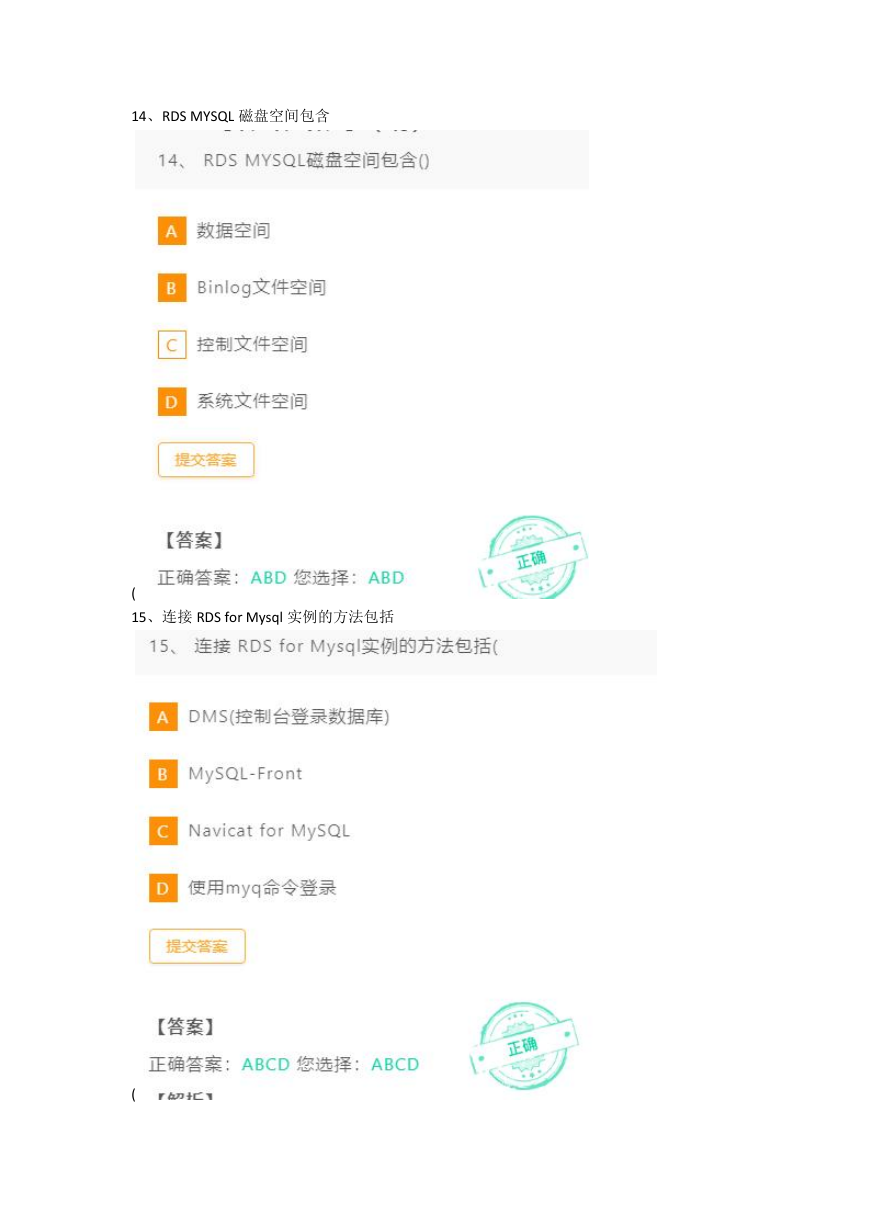The height and width of the screenshot is (1228, 869).
Task: Click correct answer ABD text in question 14
Action: click(x=268, y=578)
